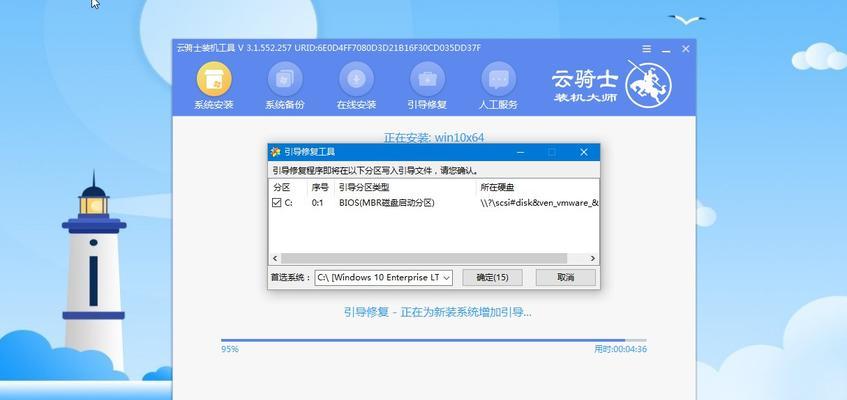Click the left arrow of the horizontal scrollbar
This screenshot has width=847, height=400.
pyautogui.click(x=275, y=258)
